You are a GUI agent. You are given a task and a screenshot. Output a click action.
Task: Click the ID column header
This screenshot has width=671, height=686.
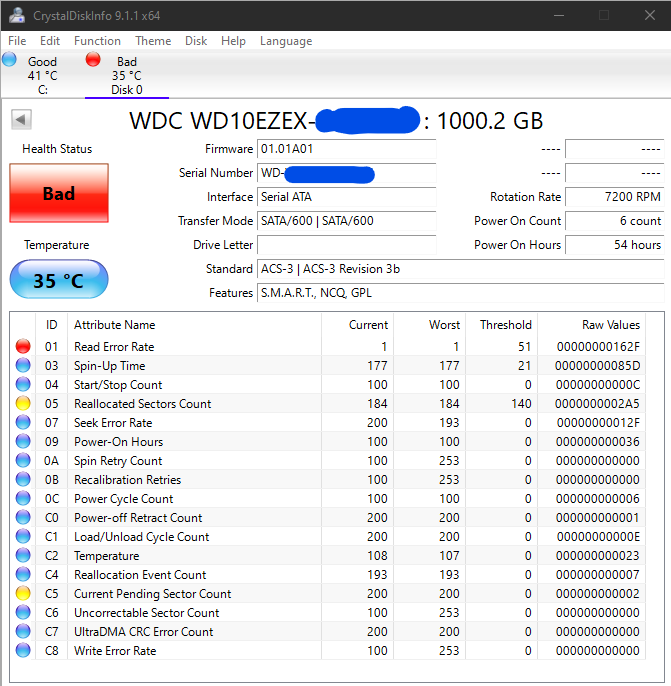tap(52, 325)
